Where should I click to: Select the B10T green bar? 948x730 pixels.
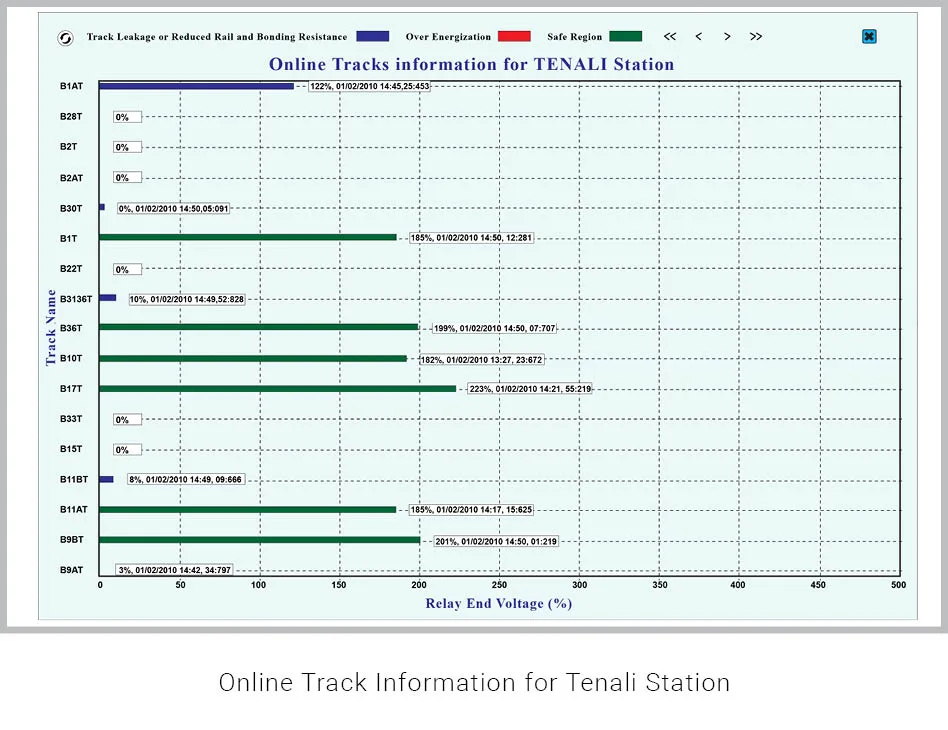253,358
